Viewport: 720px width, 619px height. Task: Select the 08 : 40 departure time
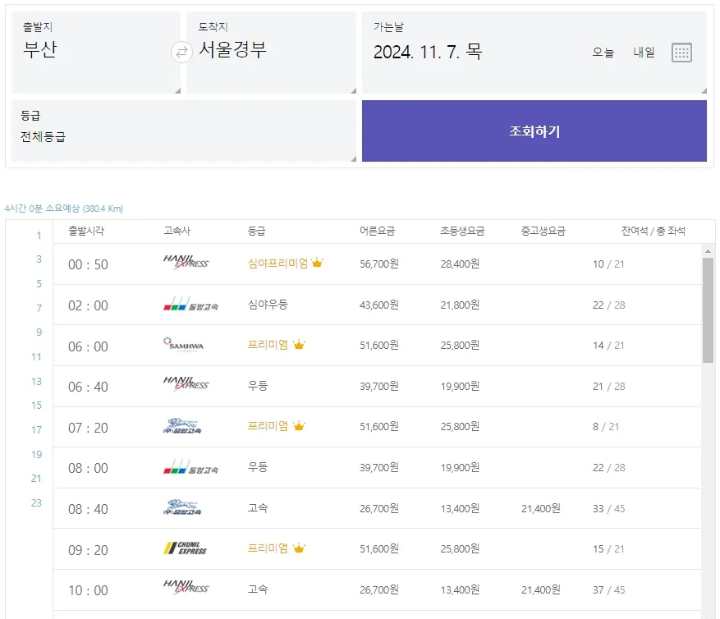(x=88, y=509)
